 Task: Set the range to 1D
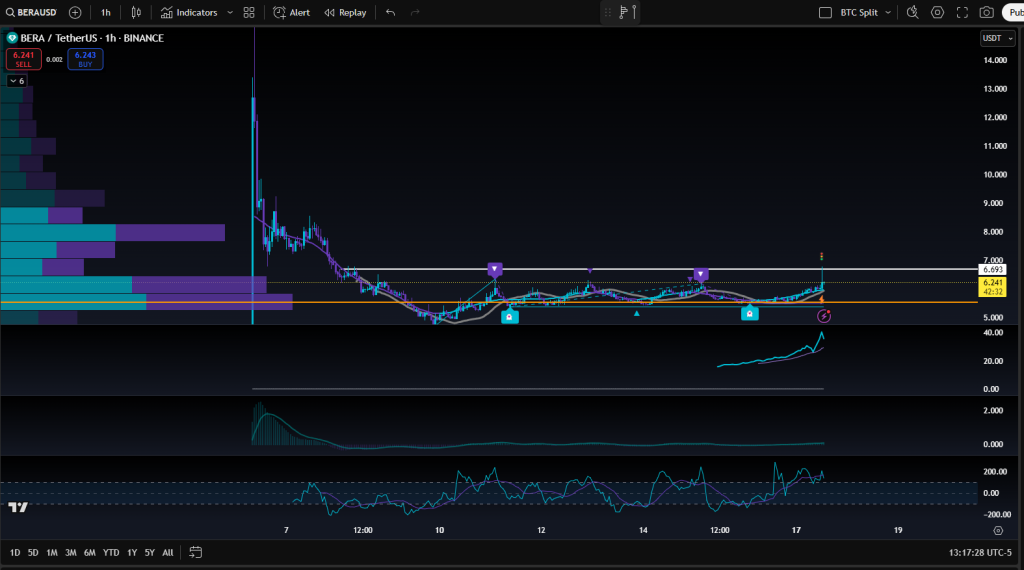pyautogui.click(x=15, y=552)
